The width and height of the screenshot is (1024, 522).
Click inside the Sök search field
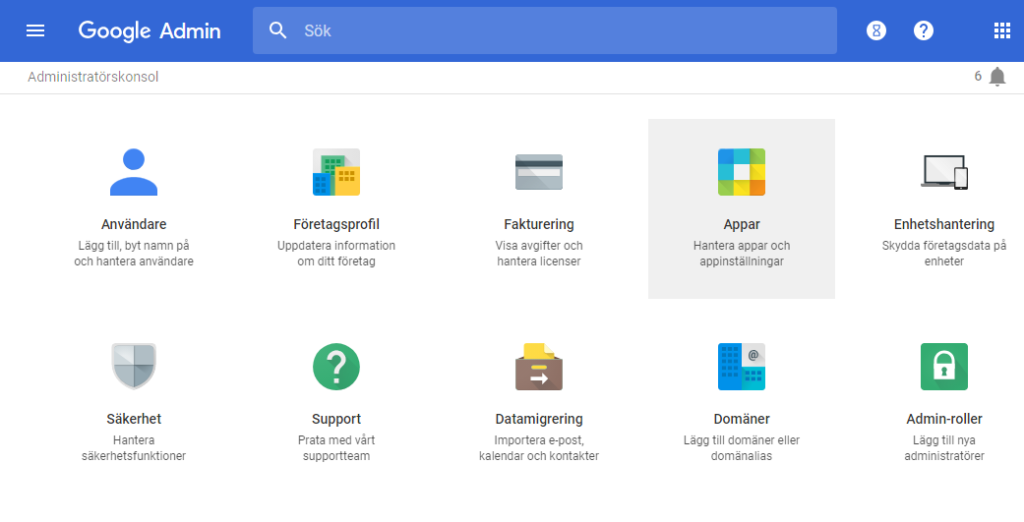(x=560, y=31)
